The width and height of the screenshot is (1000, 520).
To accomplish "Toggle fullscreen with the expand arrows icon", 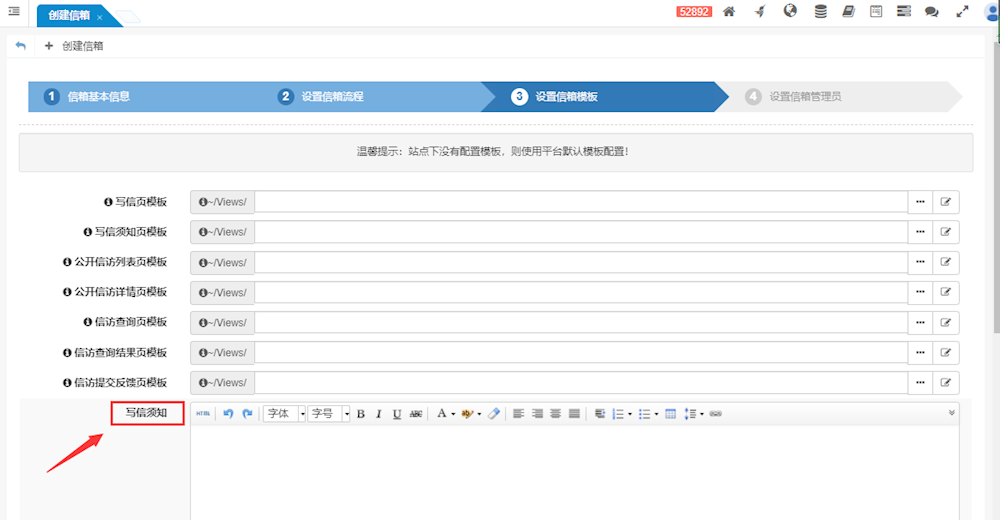I will click(962, 12).
